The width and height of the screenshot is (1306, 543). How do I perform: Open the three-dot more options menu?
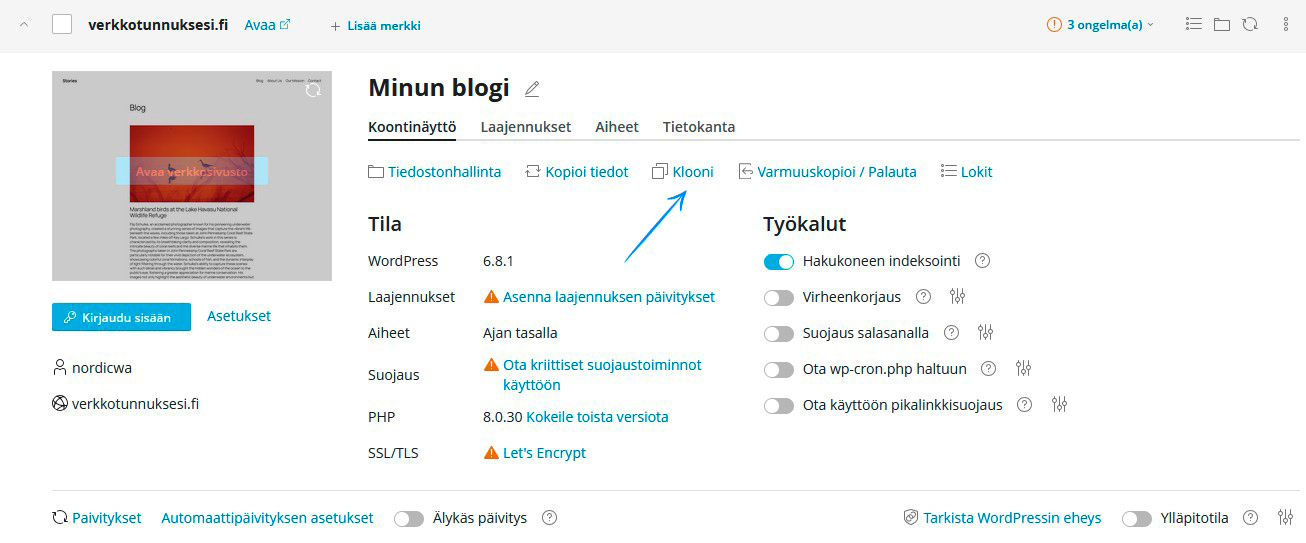click(x=1286, y=25)
